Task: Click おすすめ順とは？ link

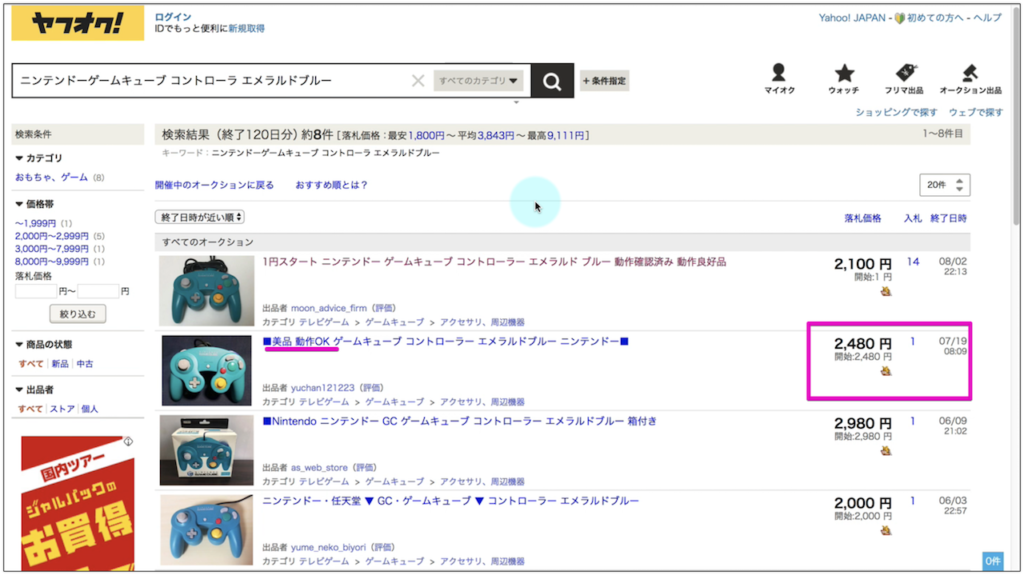Action: 332,185
